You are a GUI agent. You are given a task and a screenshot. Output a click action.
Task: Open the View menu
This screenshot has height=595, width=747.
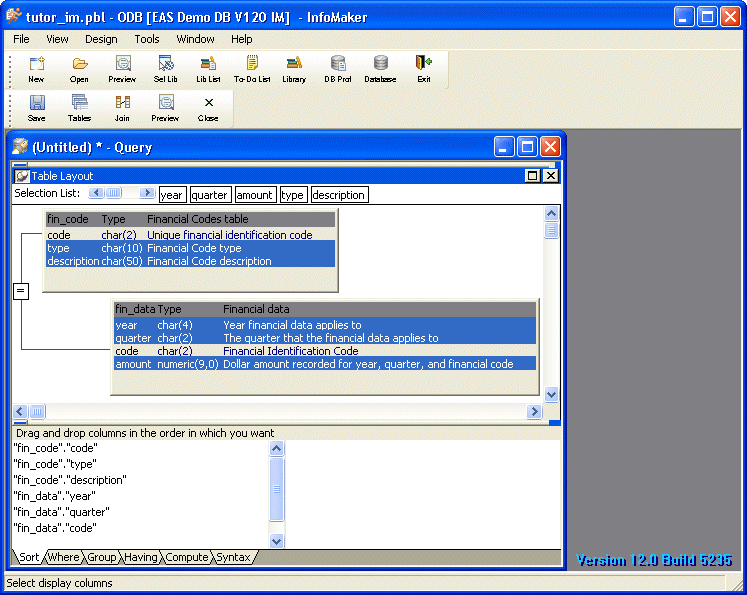(57, 39)
